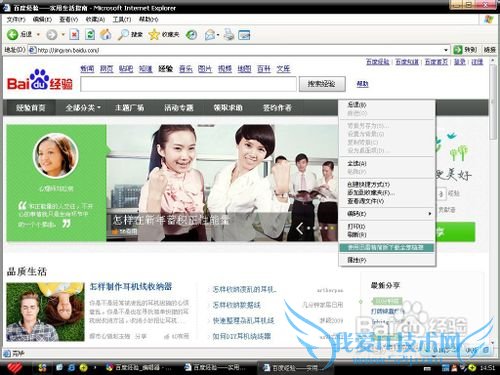Viewport: 500px width, 375px height.
Task: Open the 帮助(H) menu
Action: click(149, 19)
